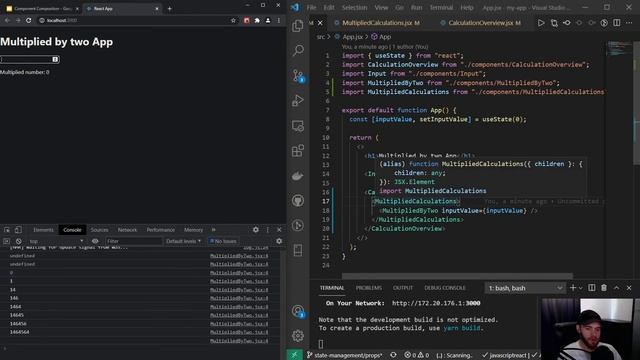Image resolution: width=640 pixels, height=360 pixels.
Task: Open the Docker view in activity bar
Action: pyautogui.click(x=298, y=176)
